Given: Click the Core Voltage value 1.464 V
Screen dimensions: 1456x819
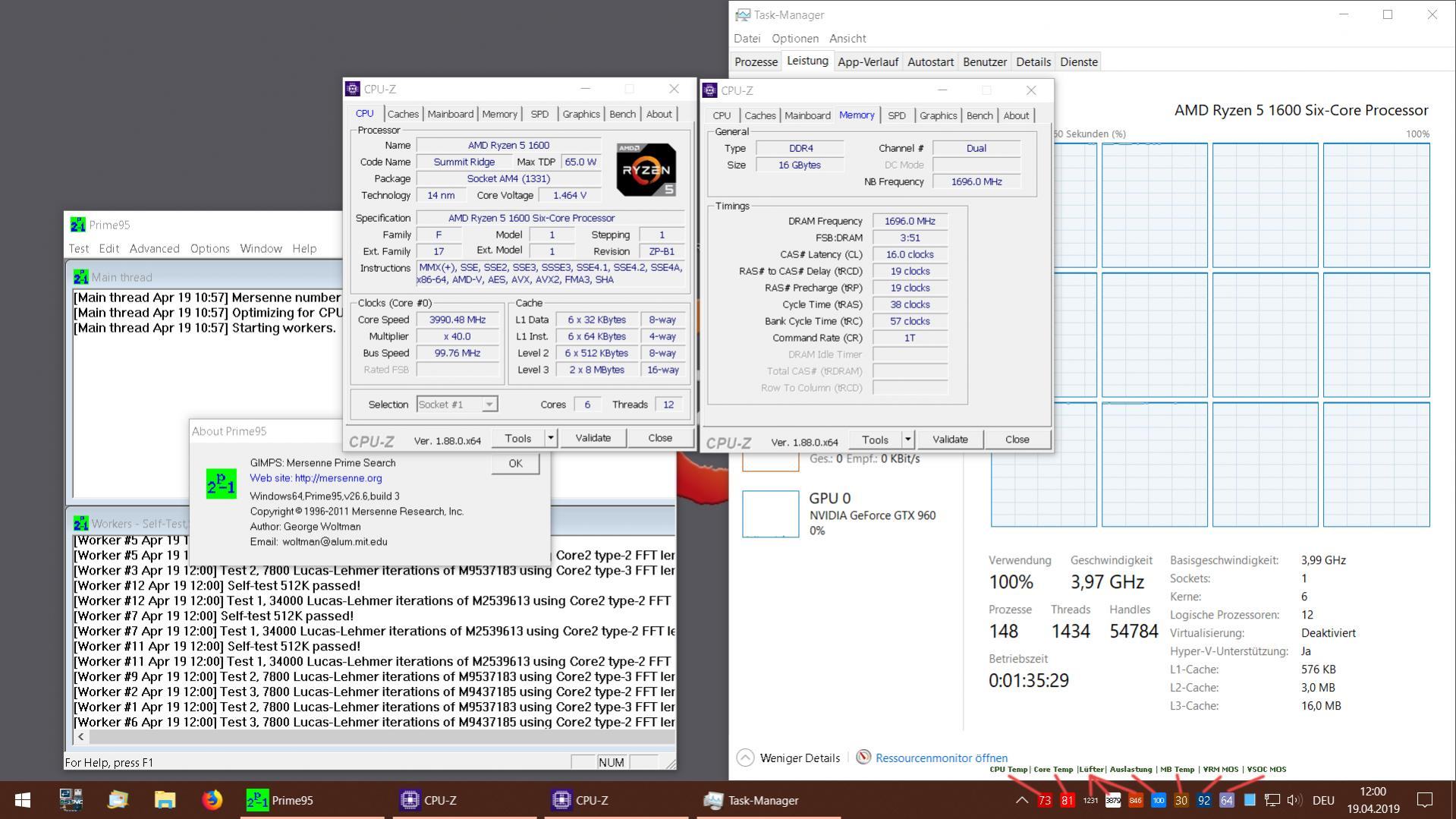Looking at the screenshot, I should point(568,195).
